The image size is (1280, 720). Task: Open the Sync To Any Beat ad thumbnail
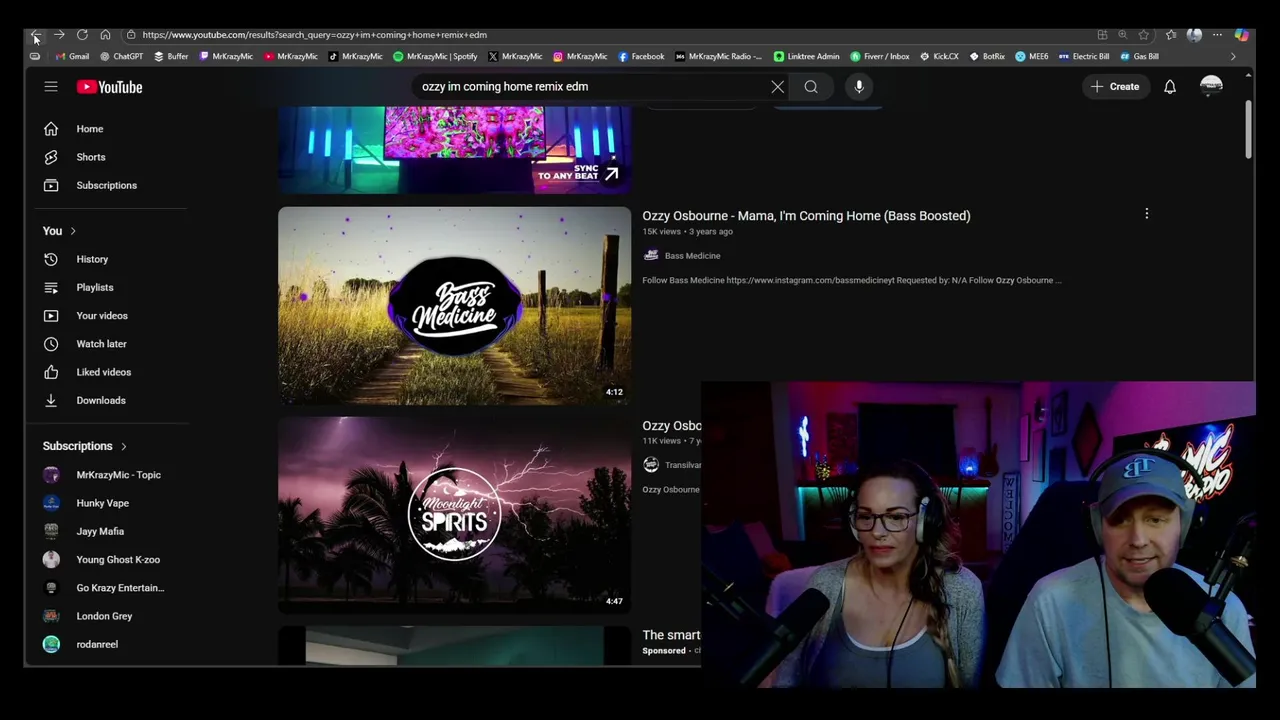point(455,150)
